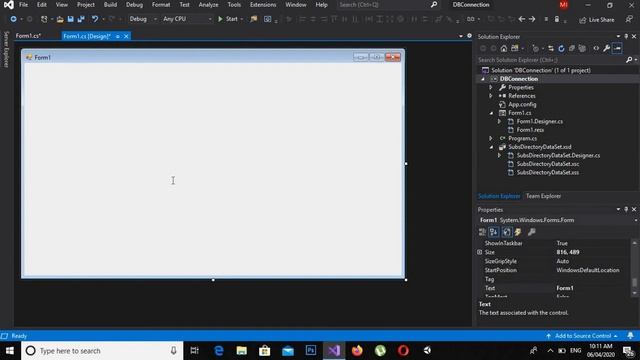Expand the SubsDirectoryDataSet.Designer.cs node
Viewport: 640px width, 360px height.
tap(499, 156)
